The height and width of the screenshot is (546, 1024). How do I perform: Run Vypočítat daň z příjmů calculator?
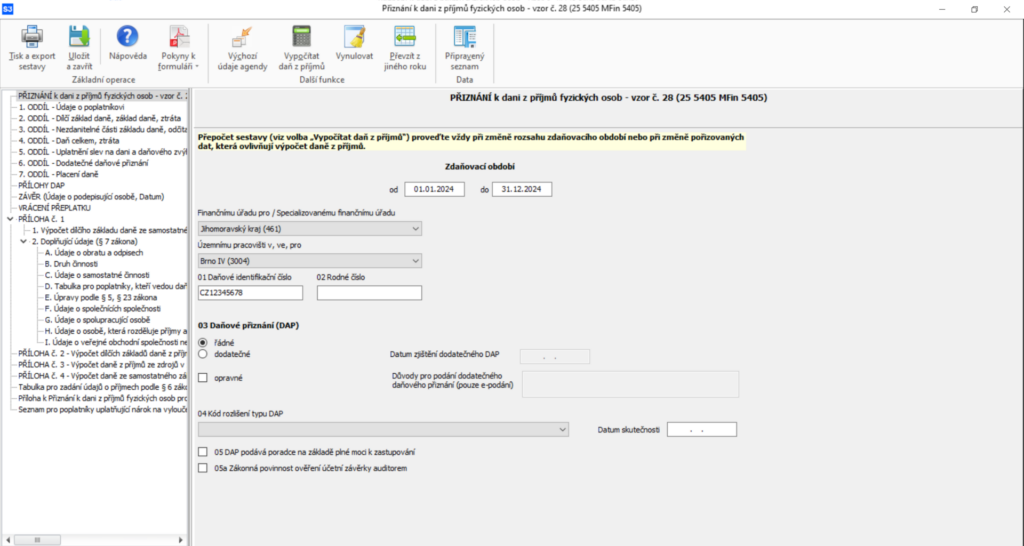(301, 39)
